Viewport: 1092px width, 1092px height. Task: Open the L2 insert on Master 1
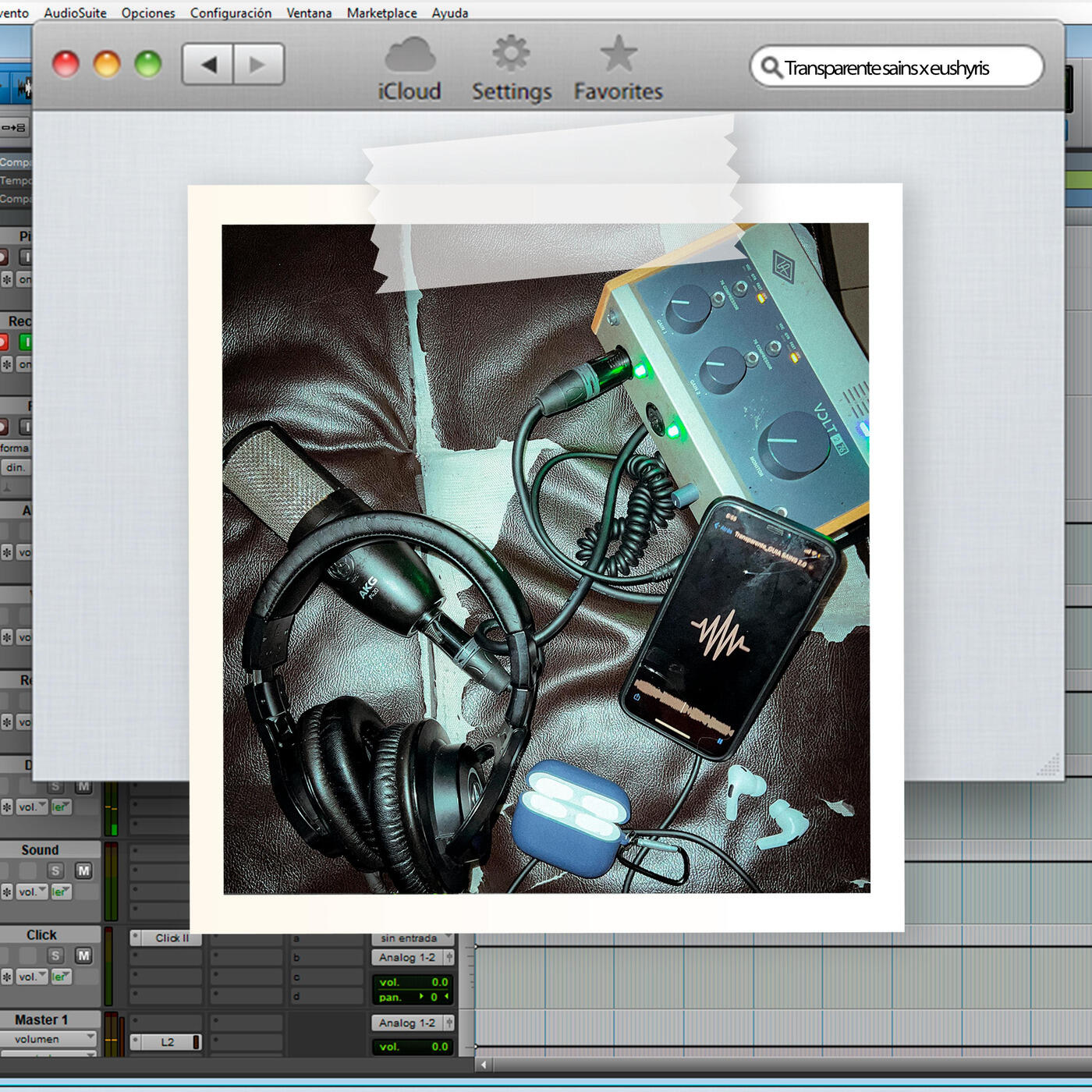168,1042
